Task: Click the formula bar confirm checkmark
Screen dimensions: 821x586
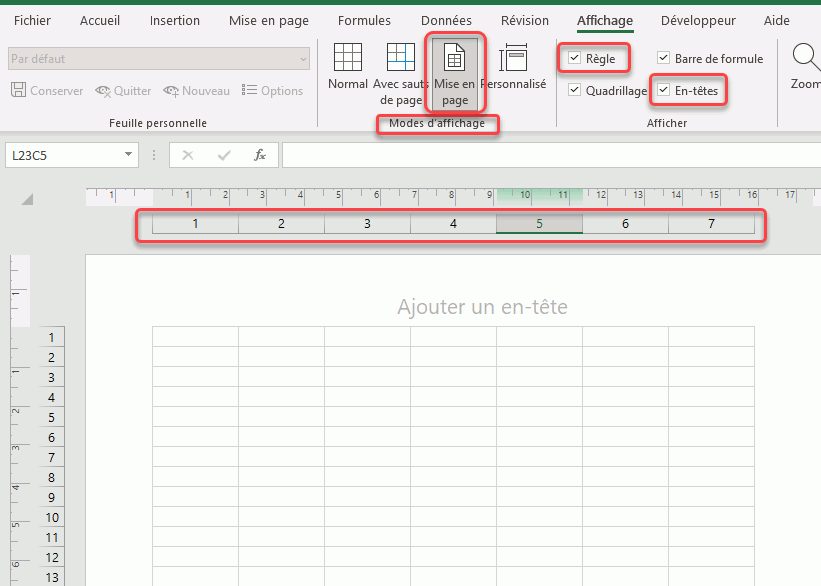Action: (224, 155)
